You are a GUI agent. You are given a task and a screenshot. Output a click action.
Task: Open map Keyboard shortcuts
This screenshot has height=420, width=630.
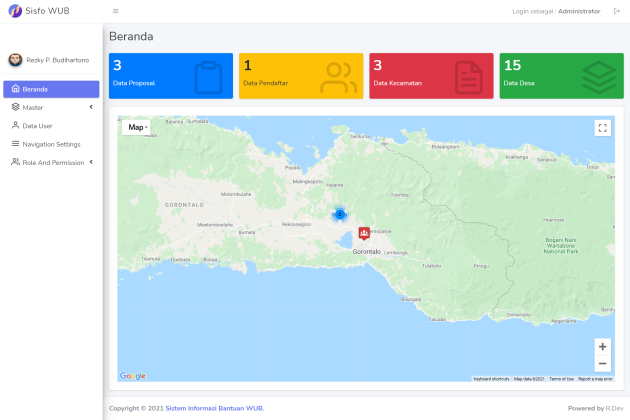tap(491, 379)
